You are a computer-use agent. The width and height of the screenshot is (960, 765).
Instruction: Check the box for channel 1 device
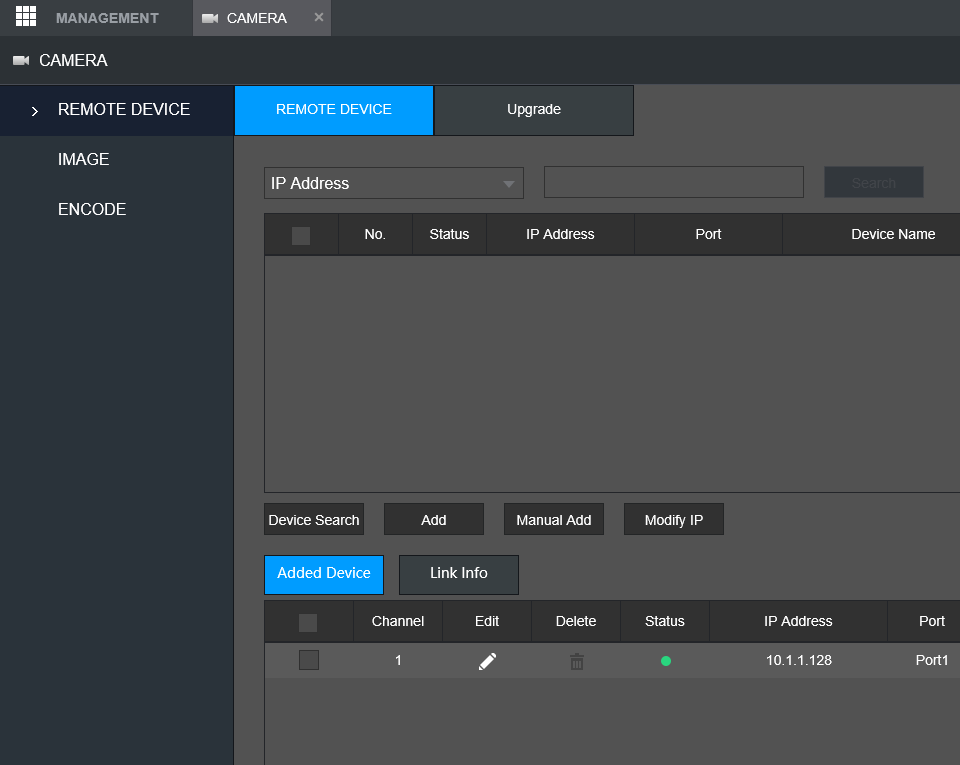(x=309, y=660)
